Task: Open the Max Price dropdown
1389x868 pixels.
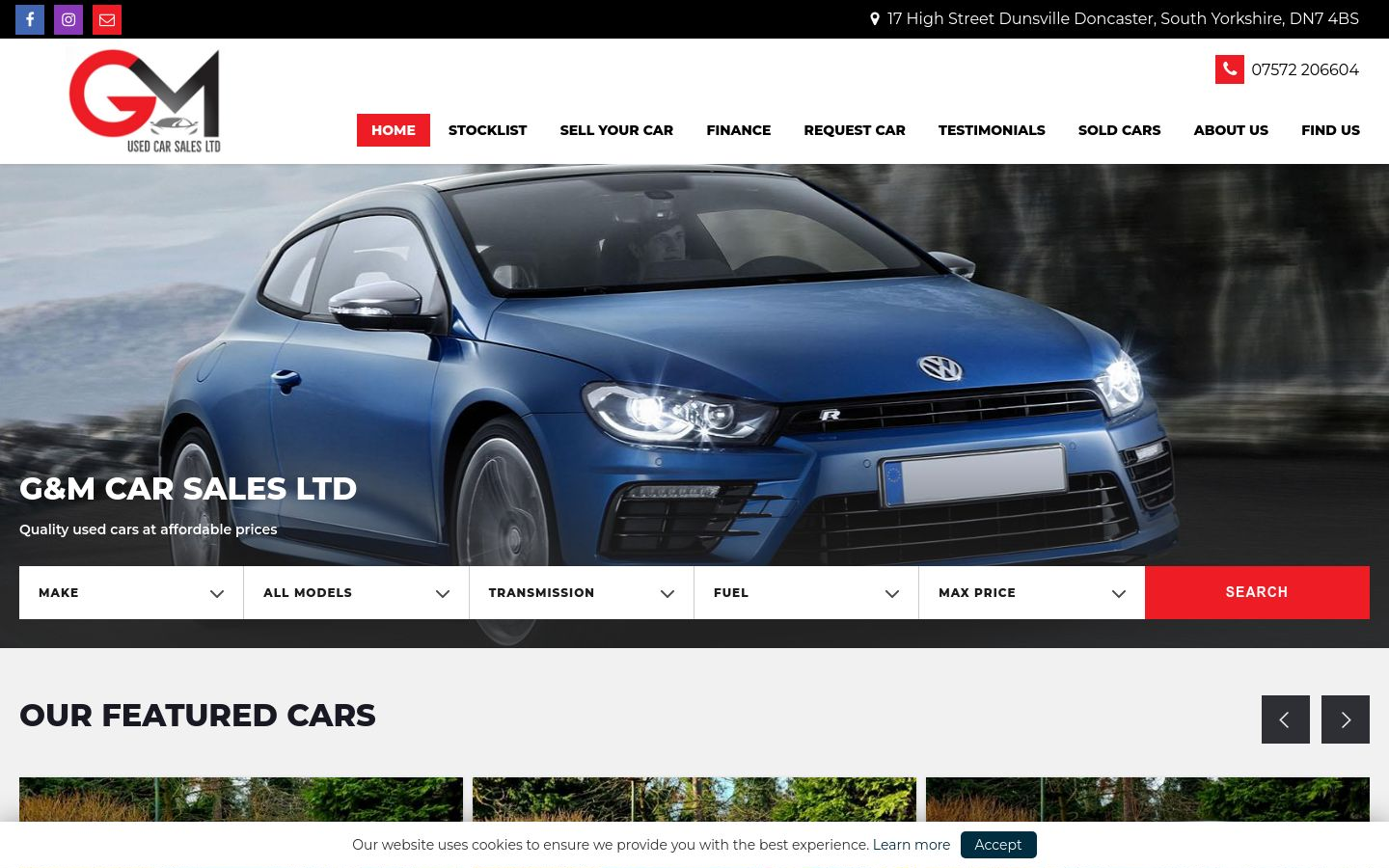Action: [x=1032, y=592]
